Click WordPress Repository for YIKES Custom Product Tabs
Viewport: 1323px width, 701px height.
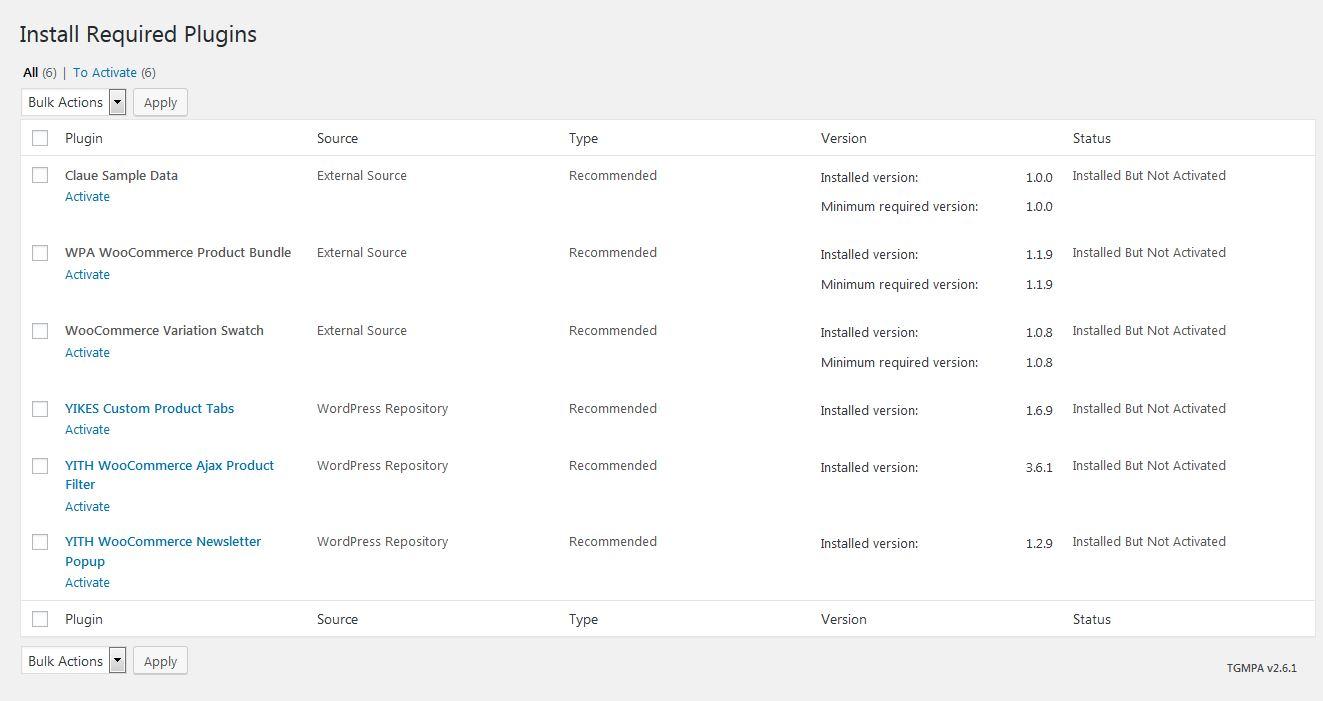point(382,408)
